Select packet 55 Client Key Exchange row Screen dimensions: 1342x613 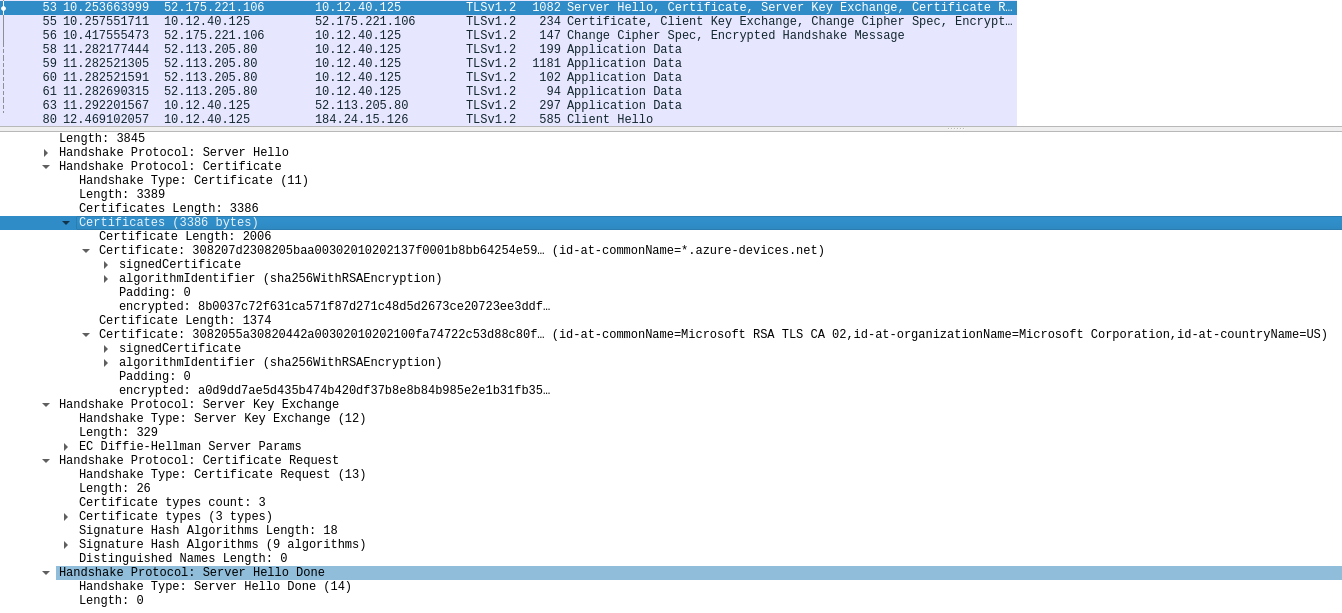pyautogui.click(x=508, y=22)
